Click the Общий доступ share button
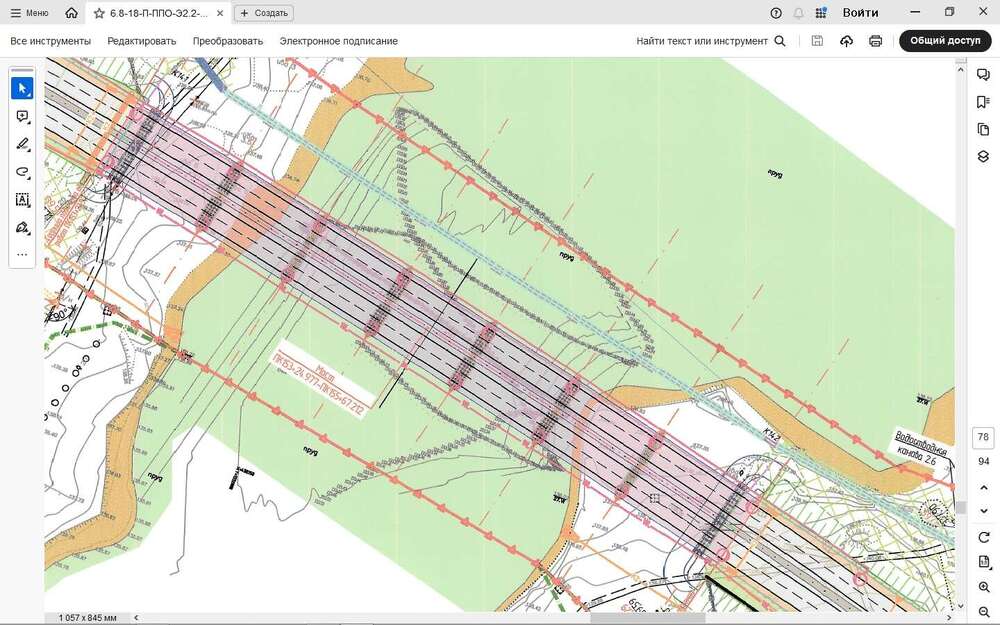The height and width of the screenshot is (625, 1000). [945, 41]
